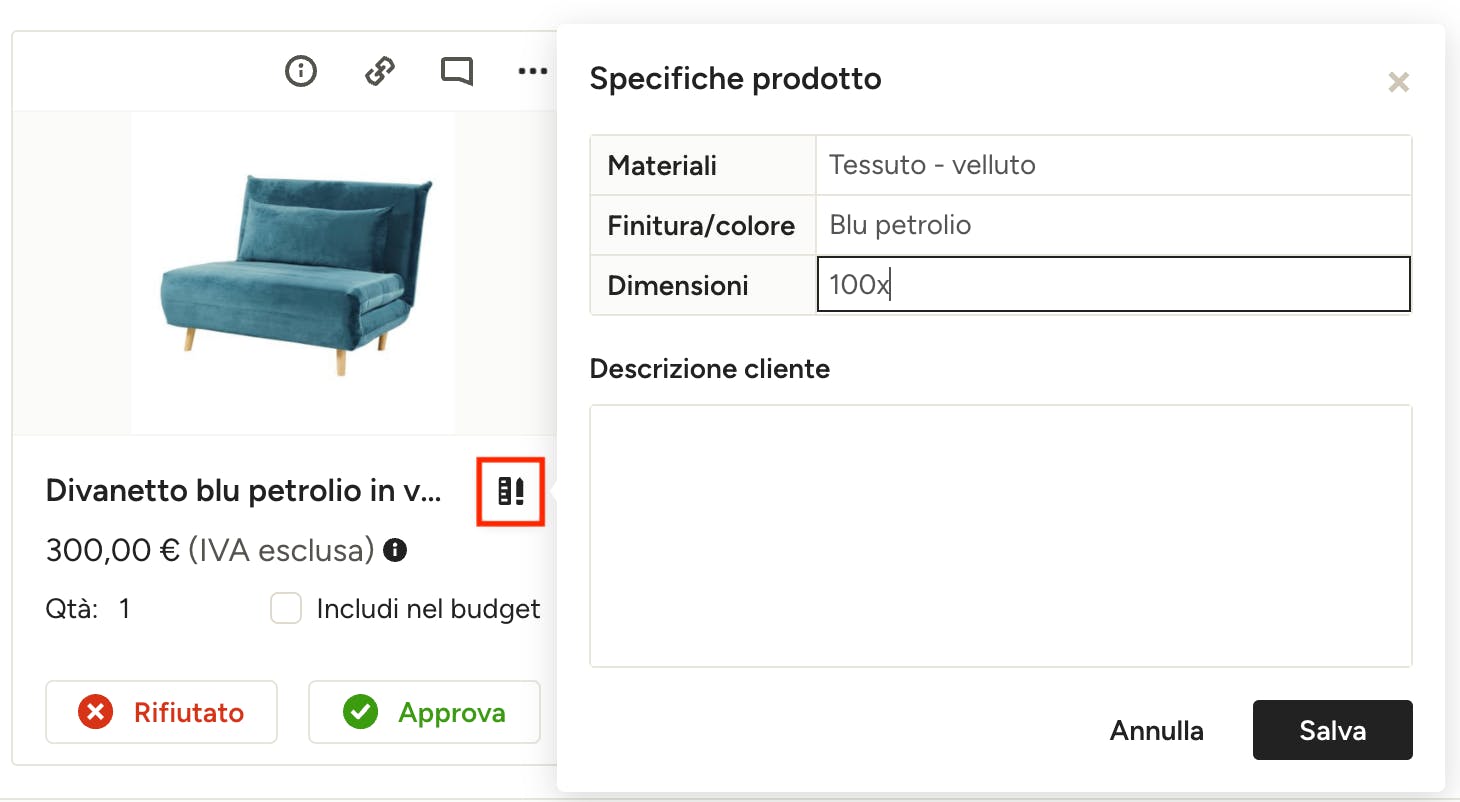Edit the Finitura/colore value field

point(1113,225)
